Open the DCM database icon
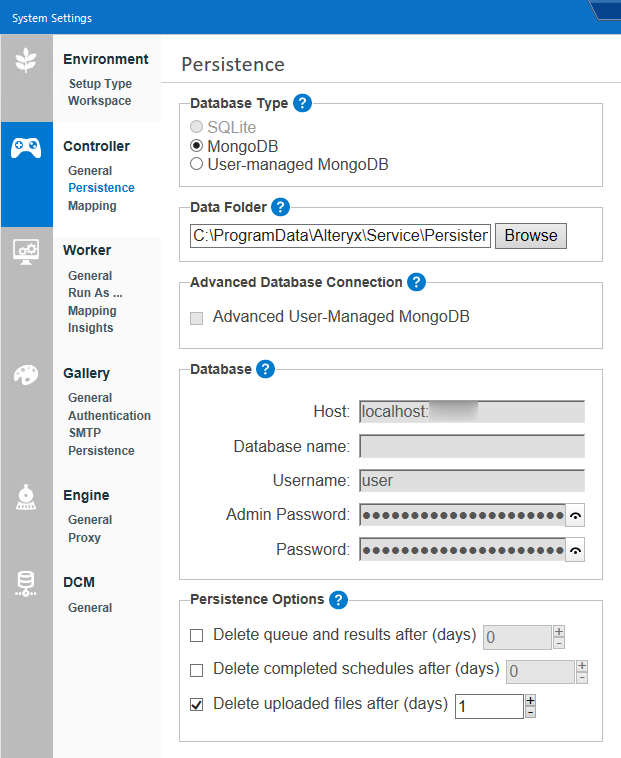 click(x=26, y=583)
